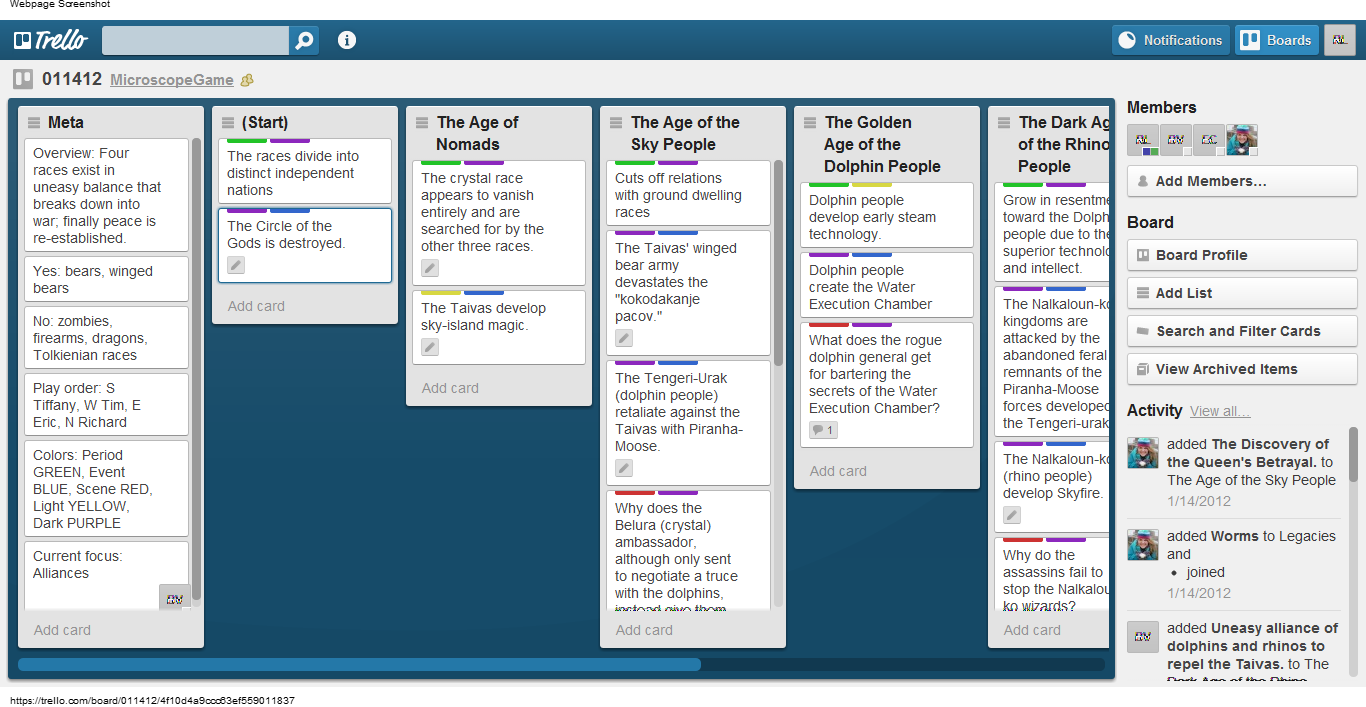The image size is (1366, 707).
Task: Open the Meta list menu icon
Action: point(34,123)
